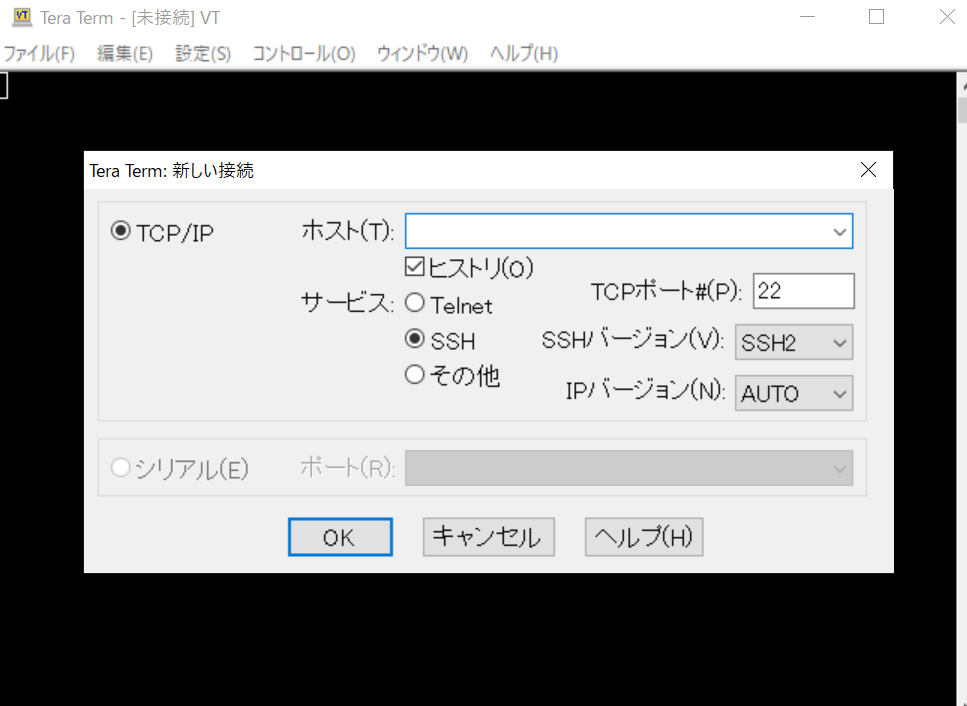Open the ヘルプ(H) menu in menu bar
This screenshot has width=967, height=706.
523,54
